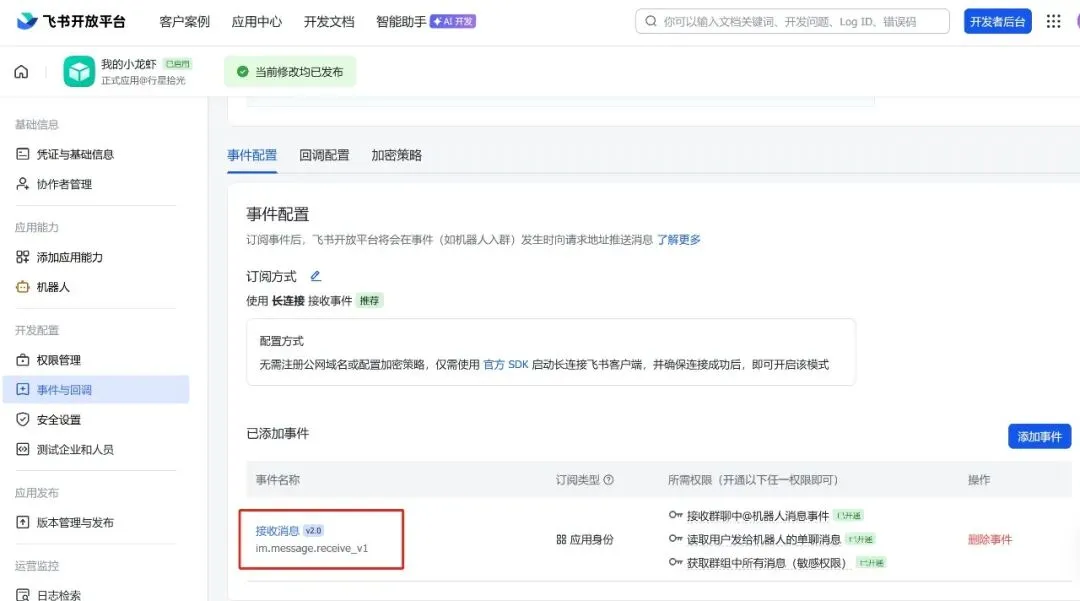This screenshot has width=1080, height=601.
Task: Click the im.message.receive_v1 event identifier
Action: click(312, 548)
